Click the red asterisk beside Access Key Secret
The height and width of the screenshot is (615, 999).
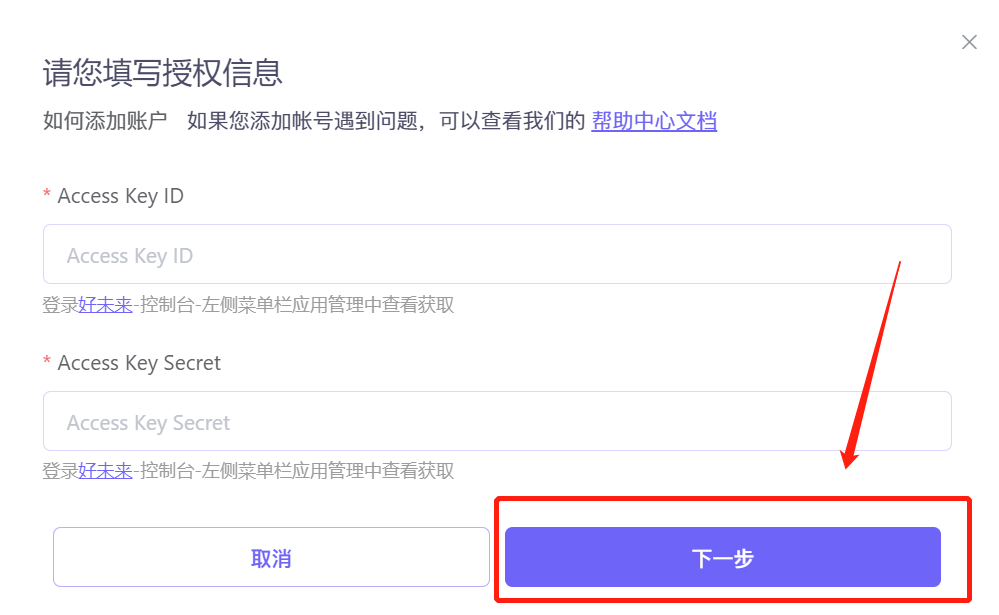point(47,364)
